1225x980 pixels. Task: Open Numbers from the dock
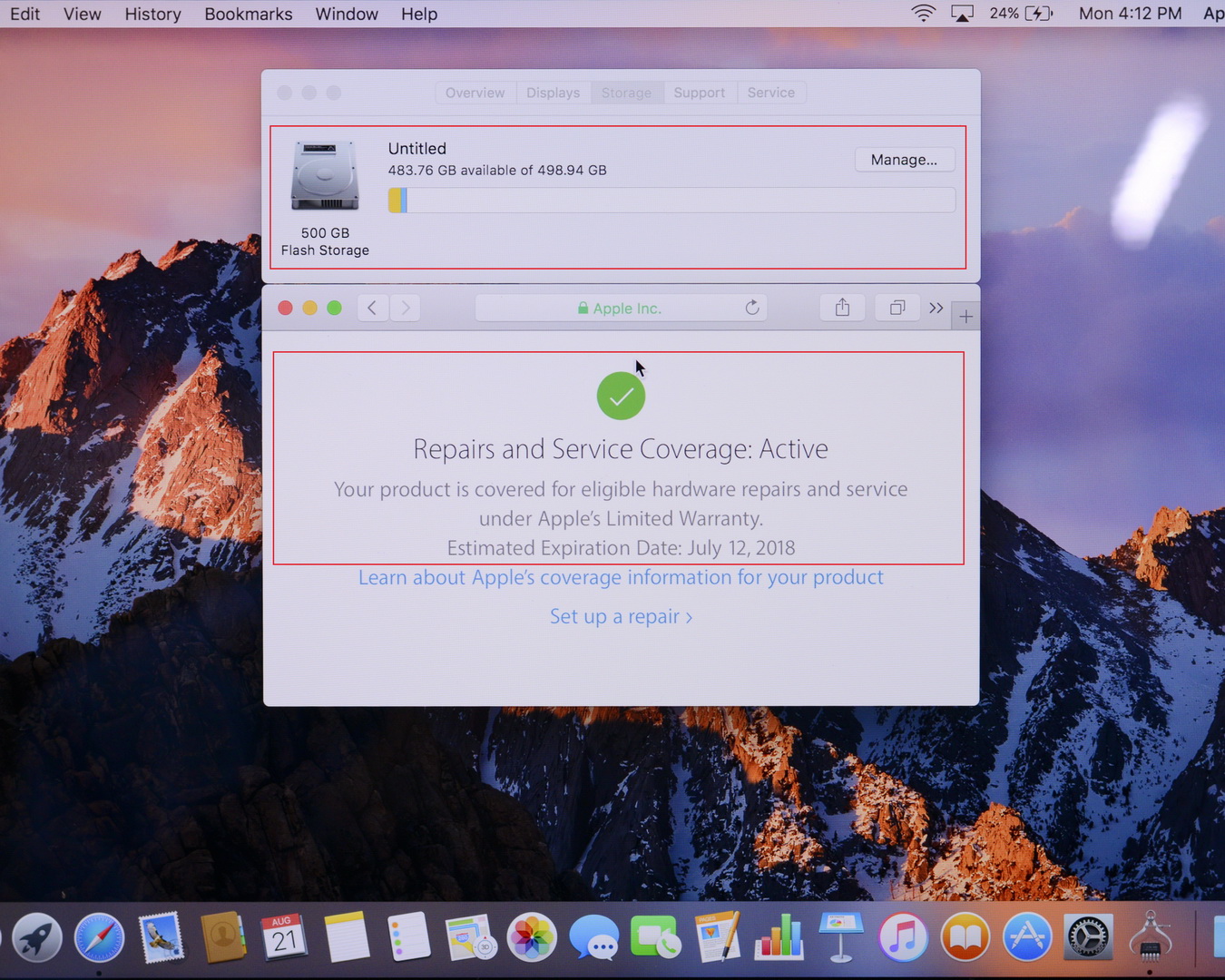(779, 937)
